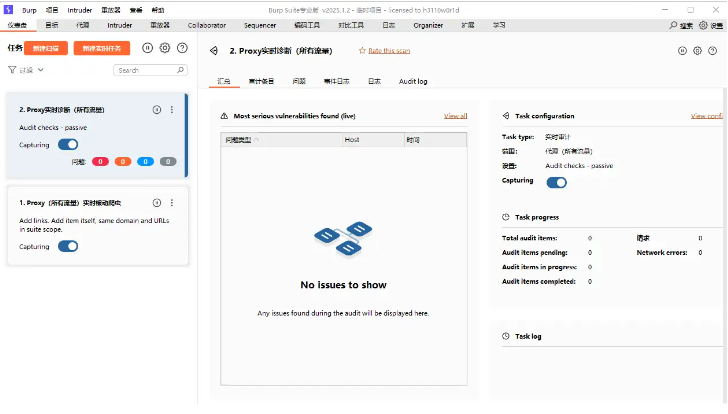Click the blue low-severity issue count badge
The height and width of the screenshot is (414, 728).
point(145,162)
